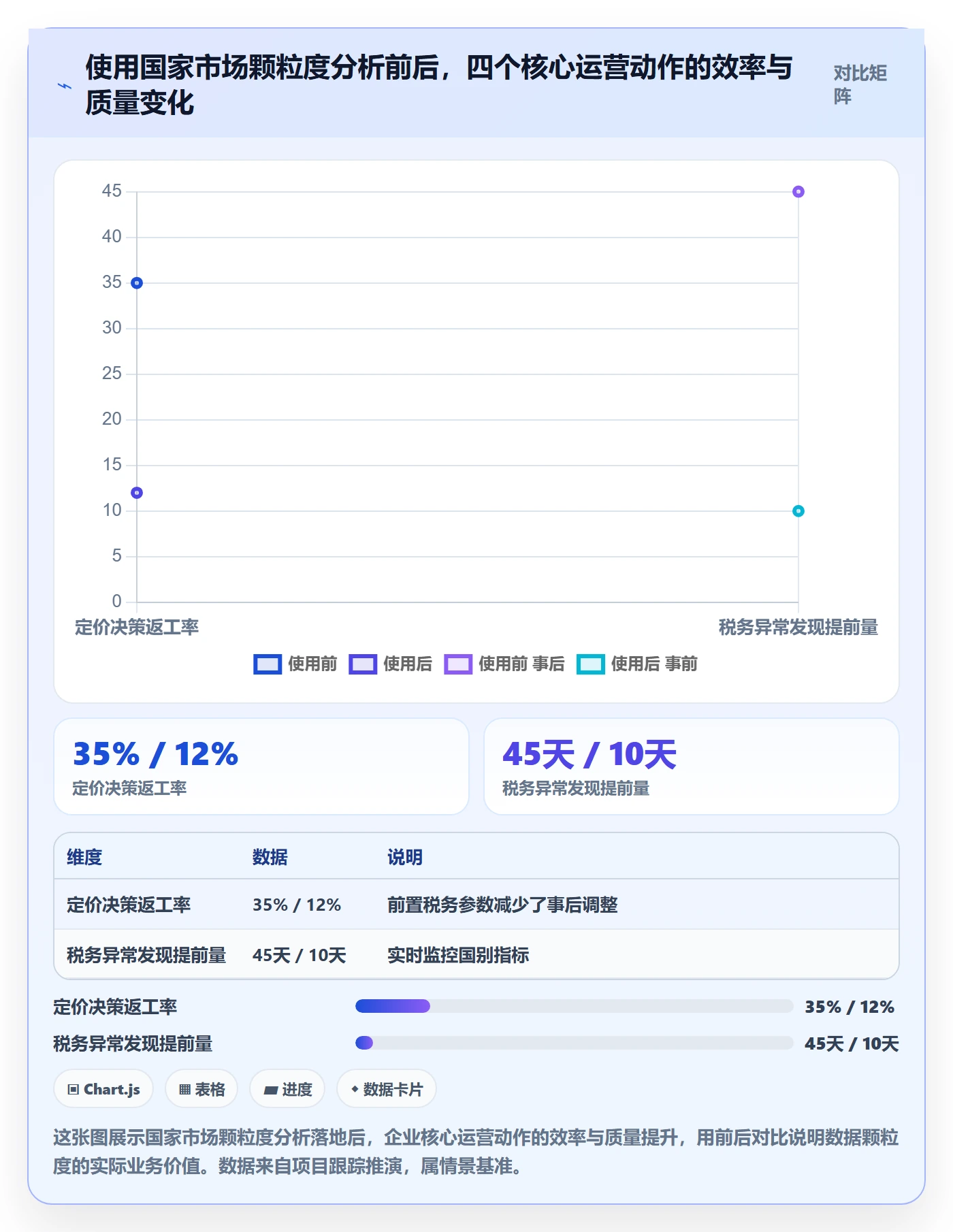Screen dimensions: 953x1232
Task: Click the 对比矩阵 label in header
Action: pos(860,85)
